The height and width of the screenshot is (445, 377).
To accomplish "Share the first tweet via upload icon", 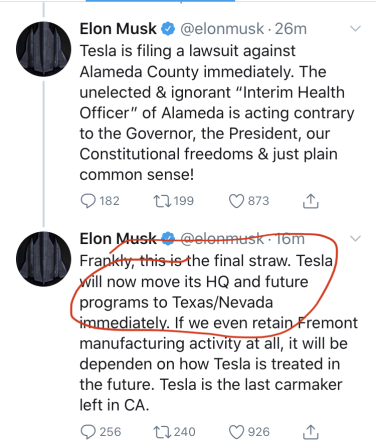I will (310, 201).
